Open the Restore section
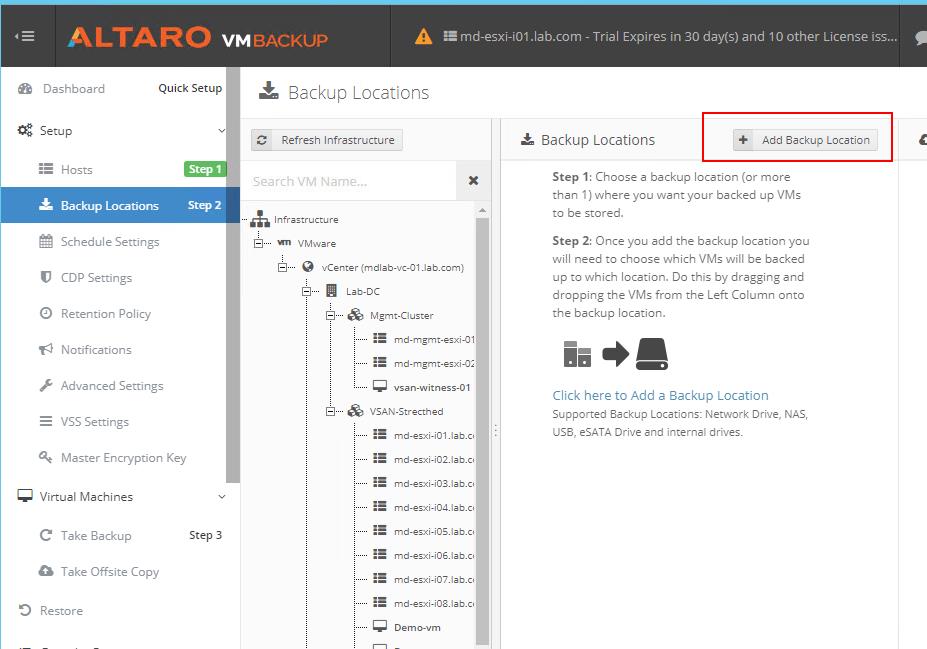This screenshot has height=649, width=927. coord(61,611)
